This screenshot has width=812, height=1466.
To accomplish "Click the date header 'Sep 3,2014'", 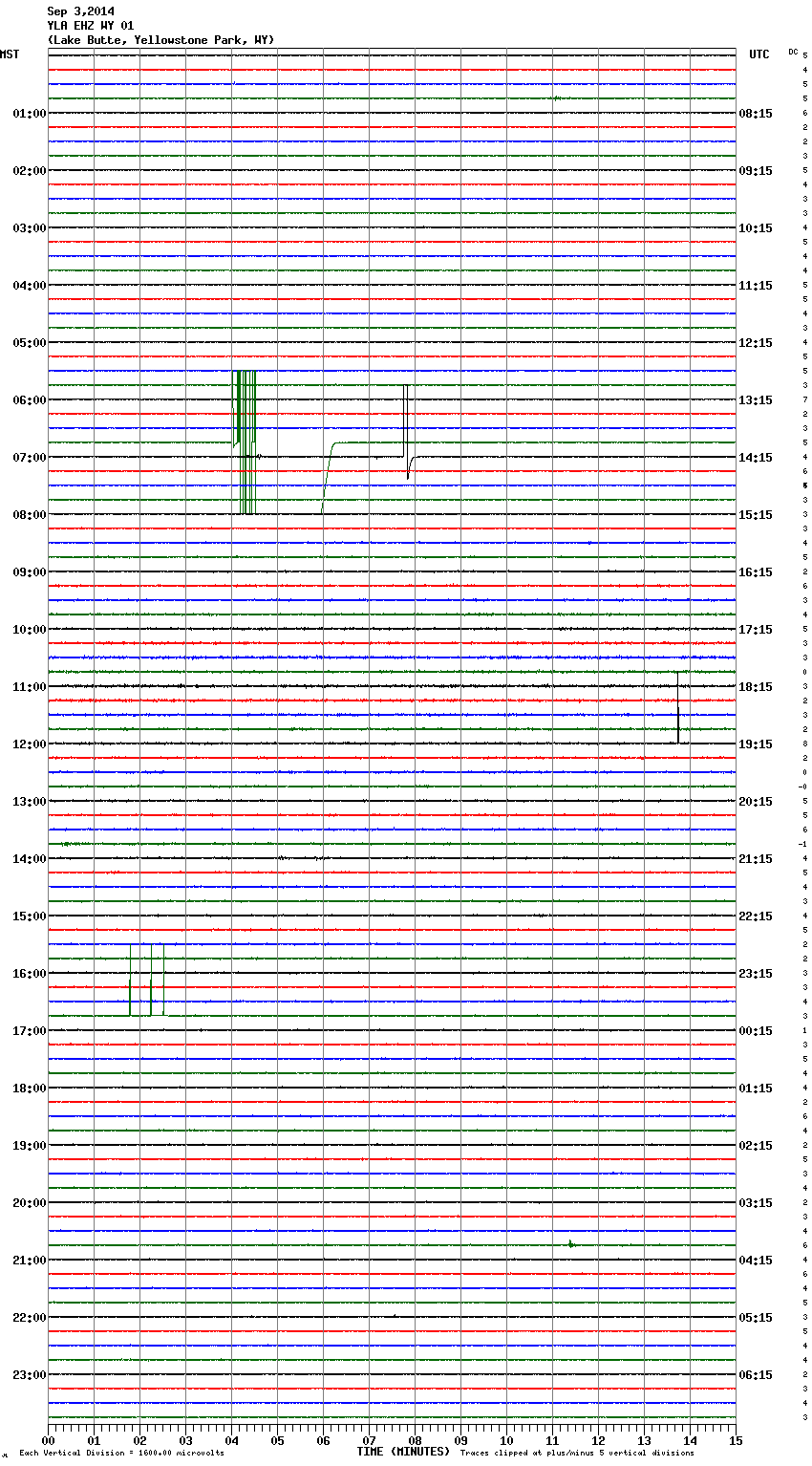I will (x=80, y=11).
